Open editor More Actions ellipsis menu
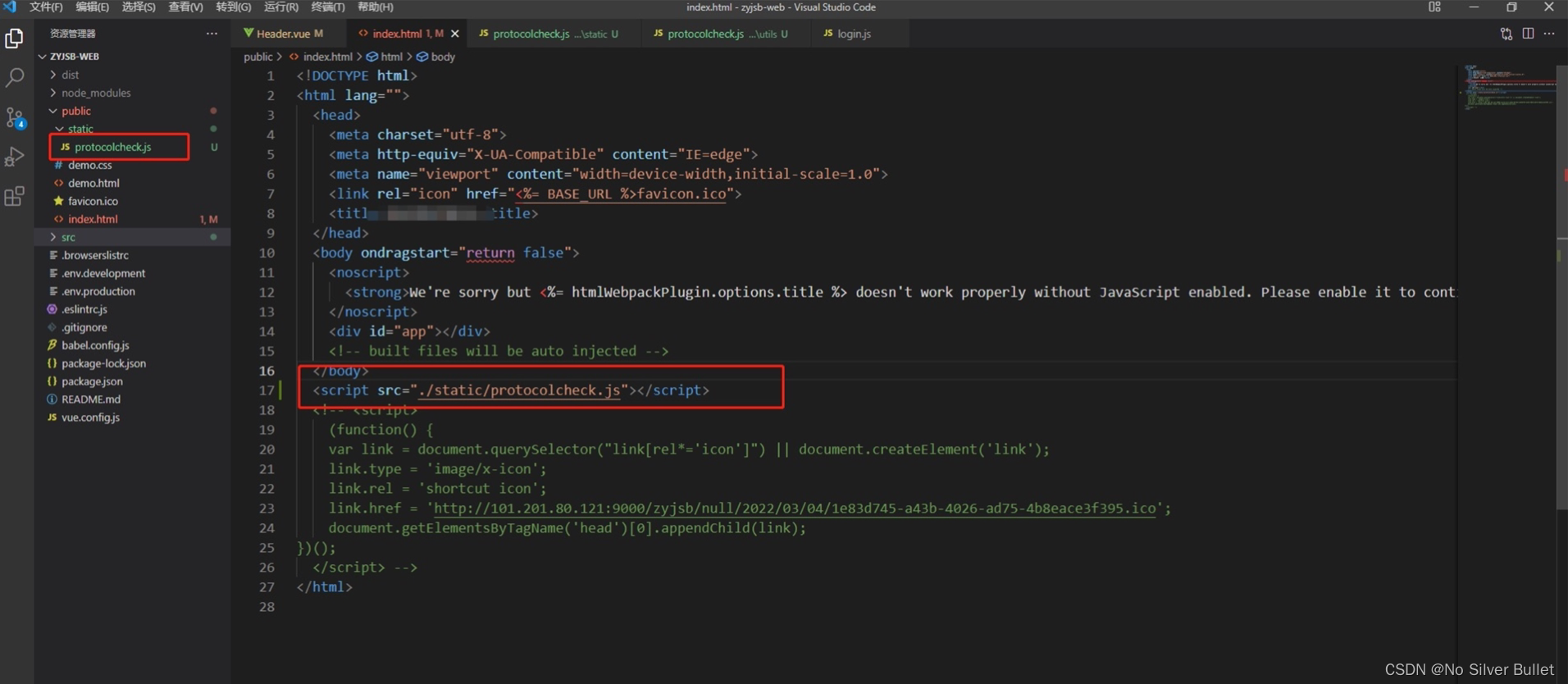This screenshot has width=1568, height=684. [x=1549, y=34]
